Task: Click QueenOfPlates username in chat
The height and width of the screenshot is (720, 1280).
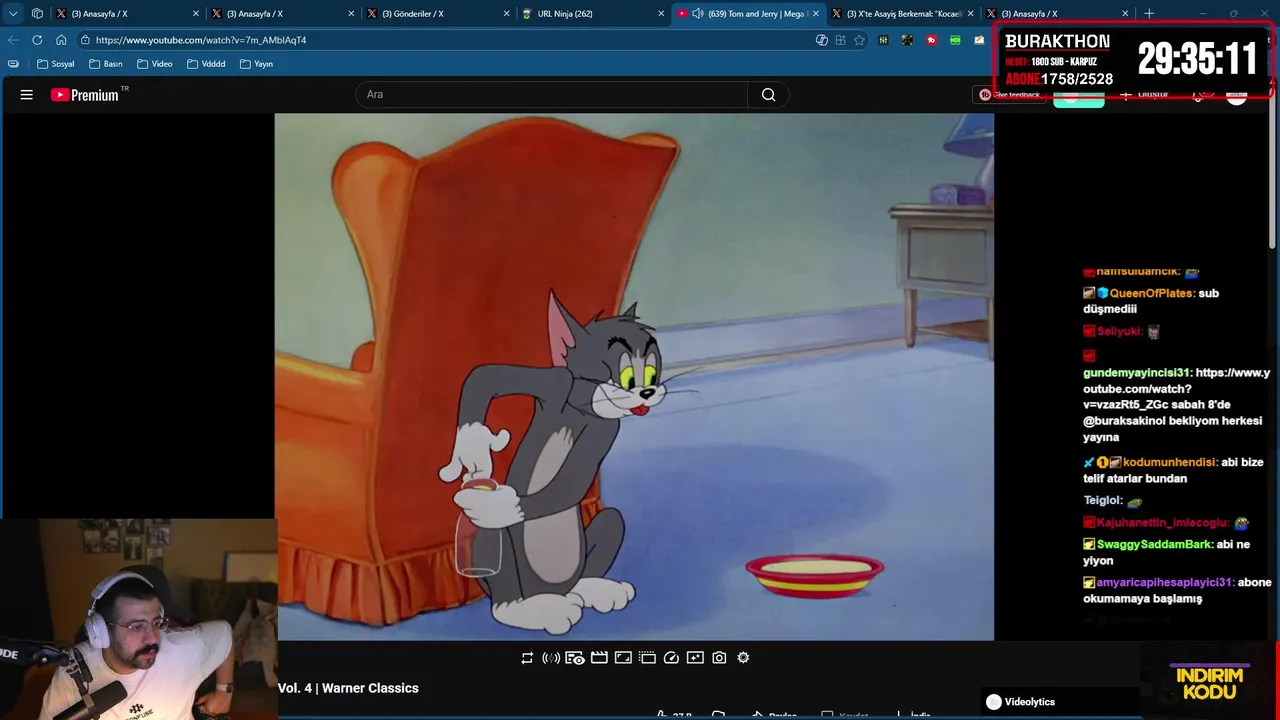Action: tap(1151, 293)
